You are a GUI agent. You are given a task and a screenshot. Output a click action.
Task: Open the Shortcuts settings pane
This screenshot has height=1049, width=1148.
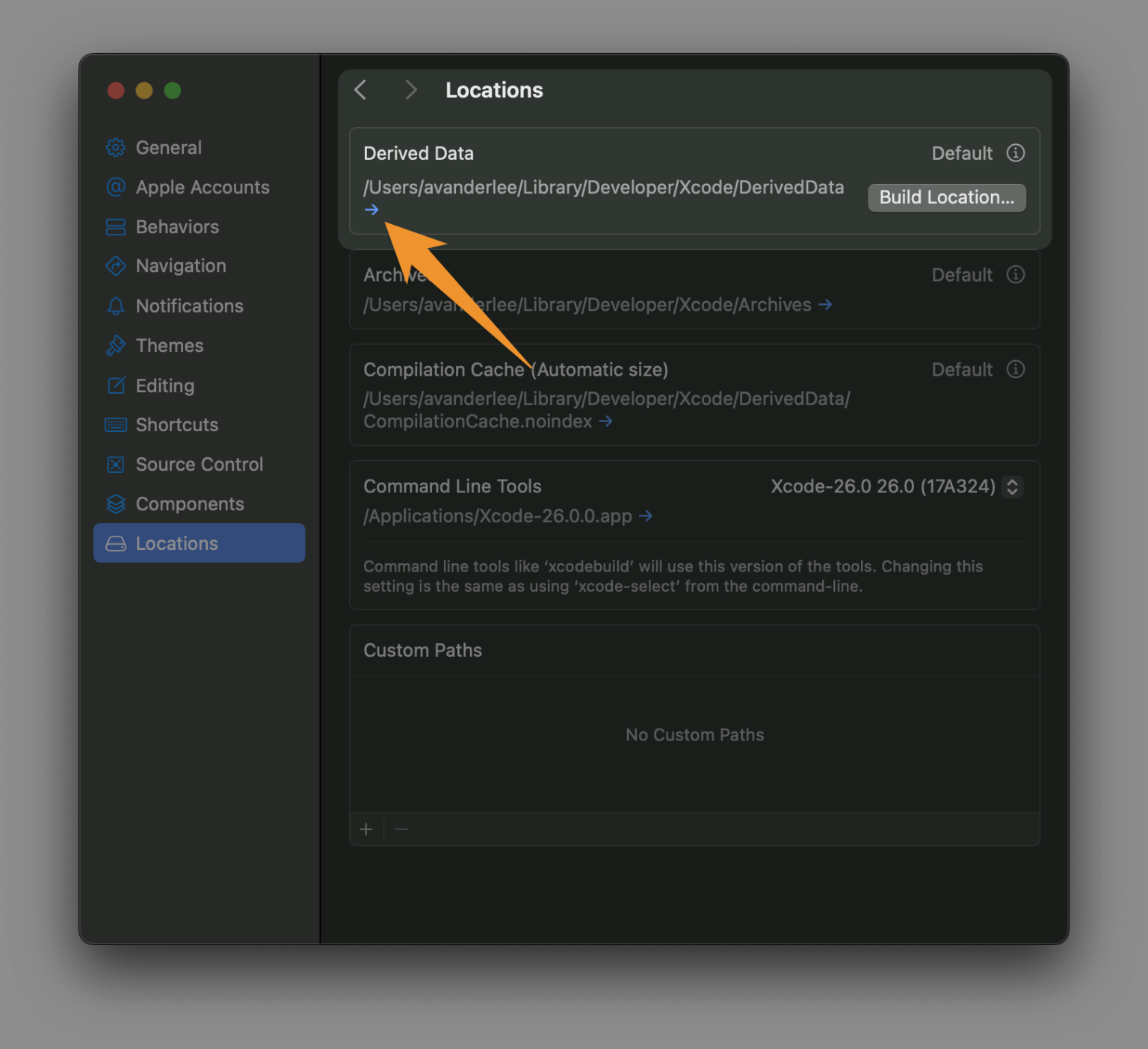(x=177, y=424)
